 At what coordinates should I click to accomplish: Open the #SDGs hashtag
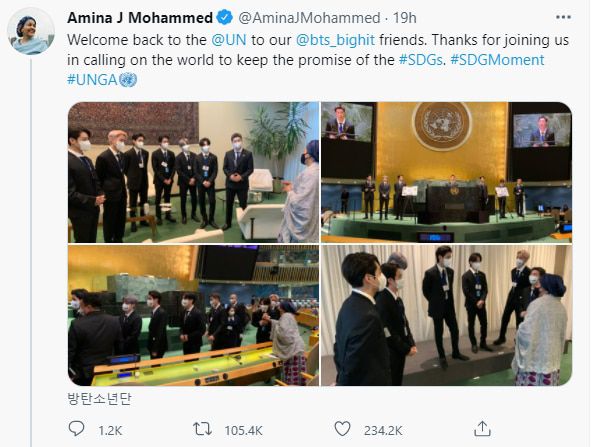coord(421,60)
